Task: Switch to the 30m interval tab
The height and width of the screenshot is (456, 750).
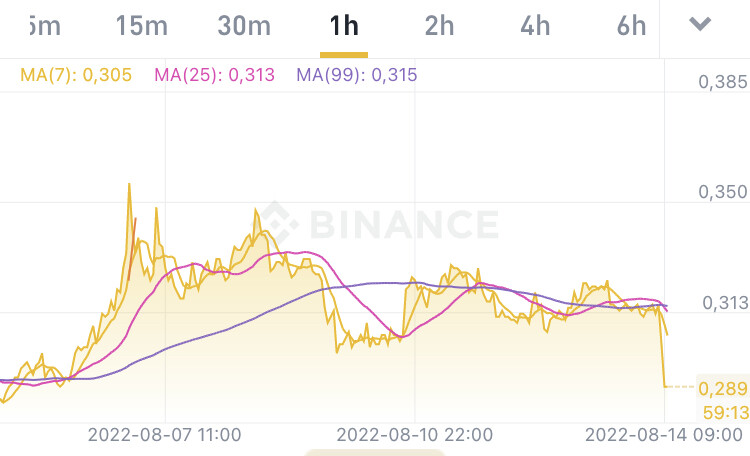Action: [x=244, y=26]
